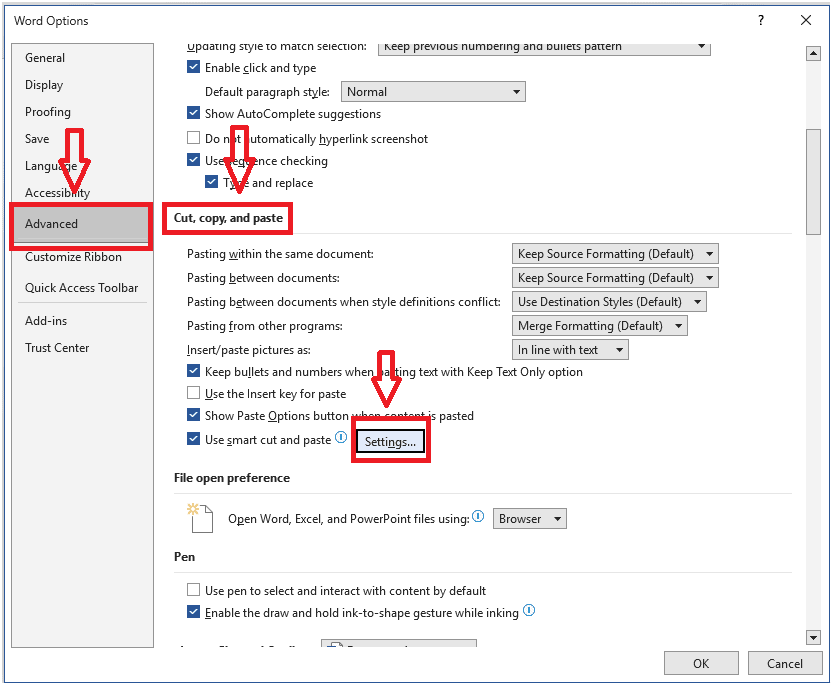Click the Help question mark icon
This screenshot has height=685, width=832.
point(761,20)
